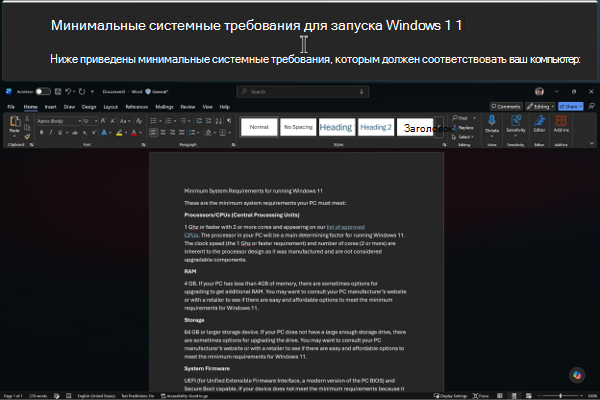Image resolution: width=600 pixels, height=400 pixels.
Task: Align text right
Action: coord(173,132)
